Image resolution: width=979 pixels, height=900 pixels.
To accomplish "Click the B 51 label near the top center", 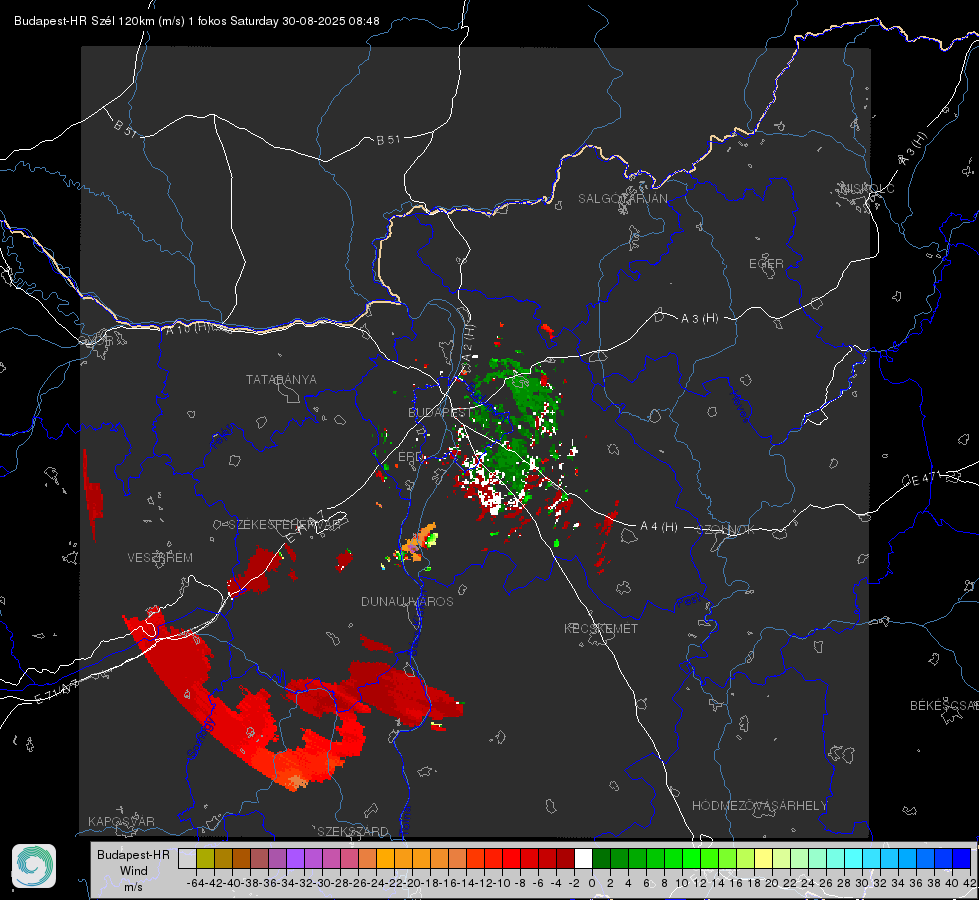I will pyautogui.click(x=388, y=140).
